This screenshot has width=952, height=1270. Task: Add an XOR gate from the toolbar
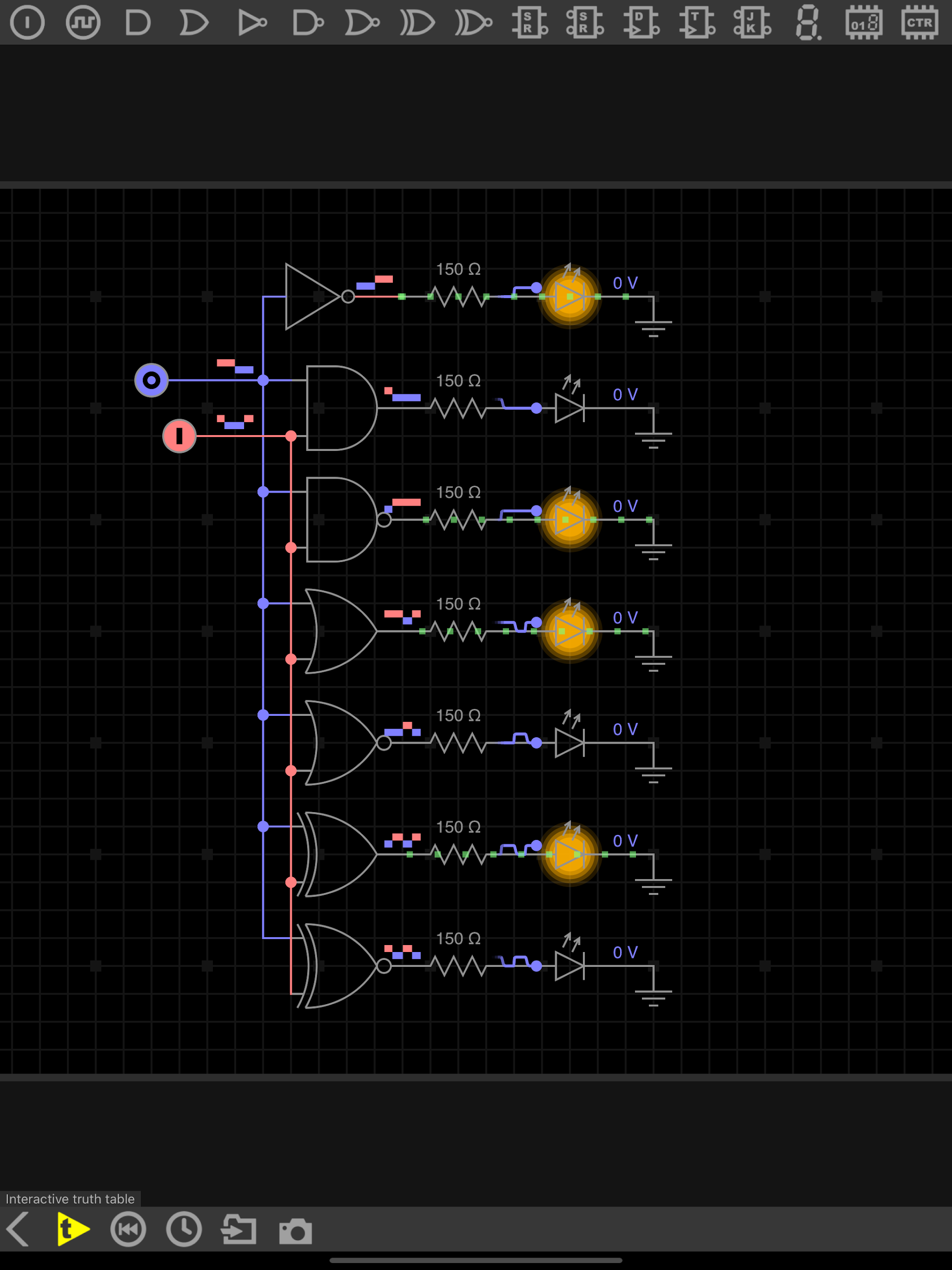tap(417, 23)
